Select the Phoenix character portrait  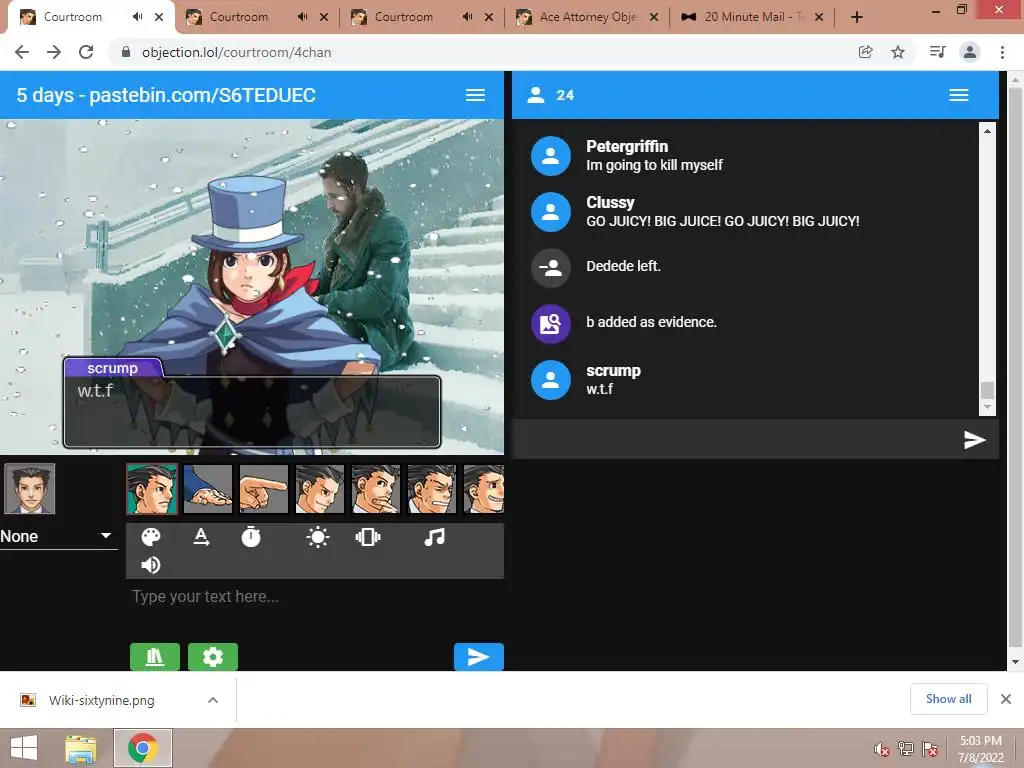coord(29,489)
